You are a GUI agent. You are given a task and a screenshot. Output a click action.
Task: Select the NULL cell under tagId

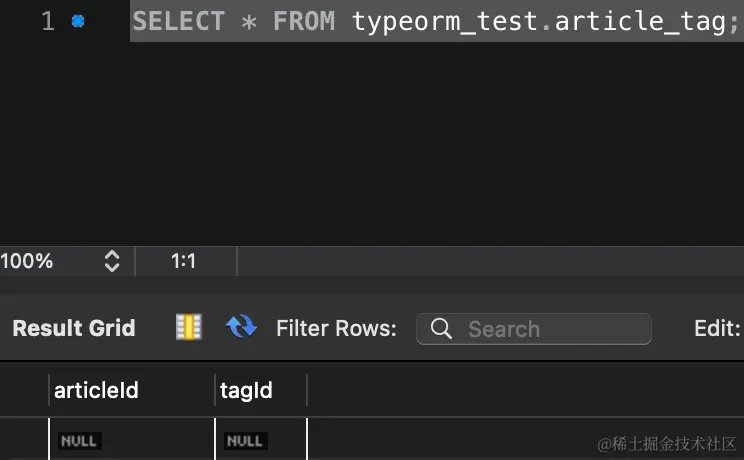click(245, 440)
